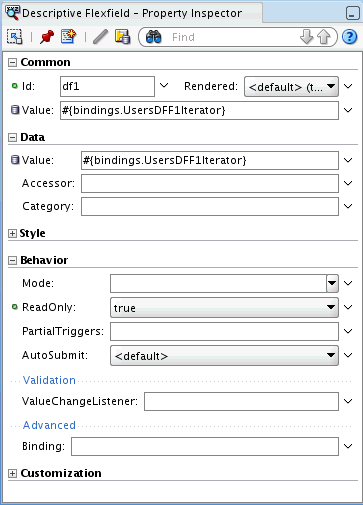The height and width of the screenshot is (505, 363).
Task: Click the Validation subsection label
Action: [x=49, y=380]
